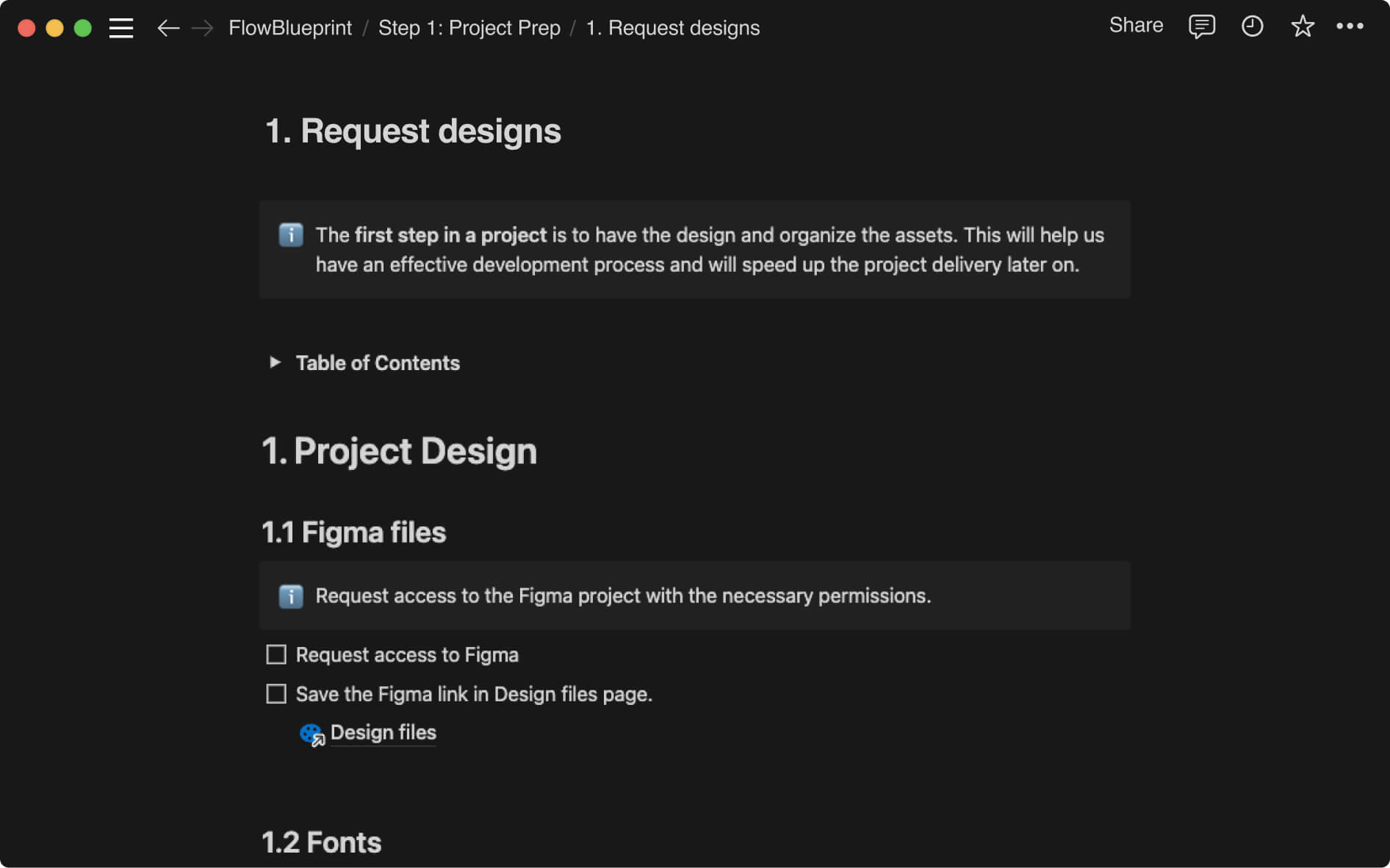Open the Design files page link
This screenshot has height=868, width=1390.
coord(383,732)
